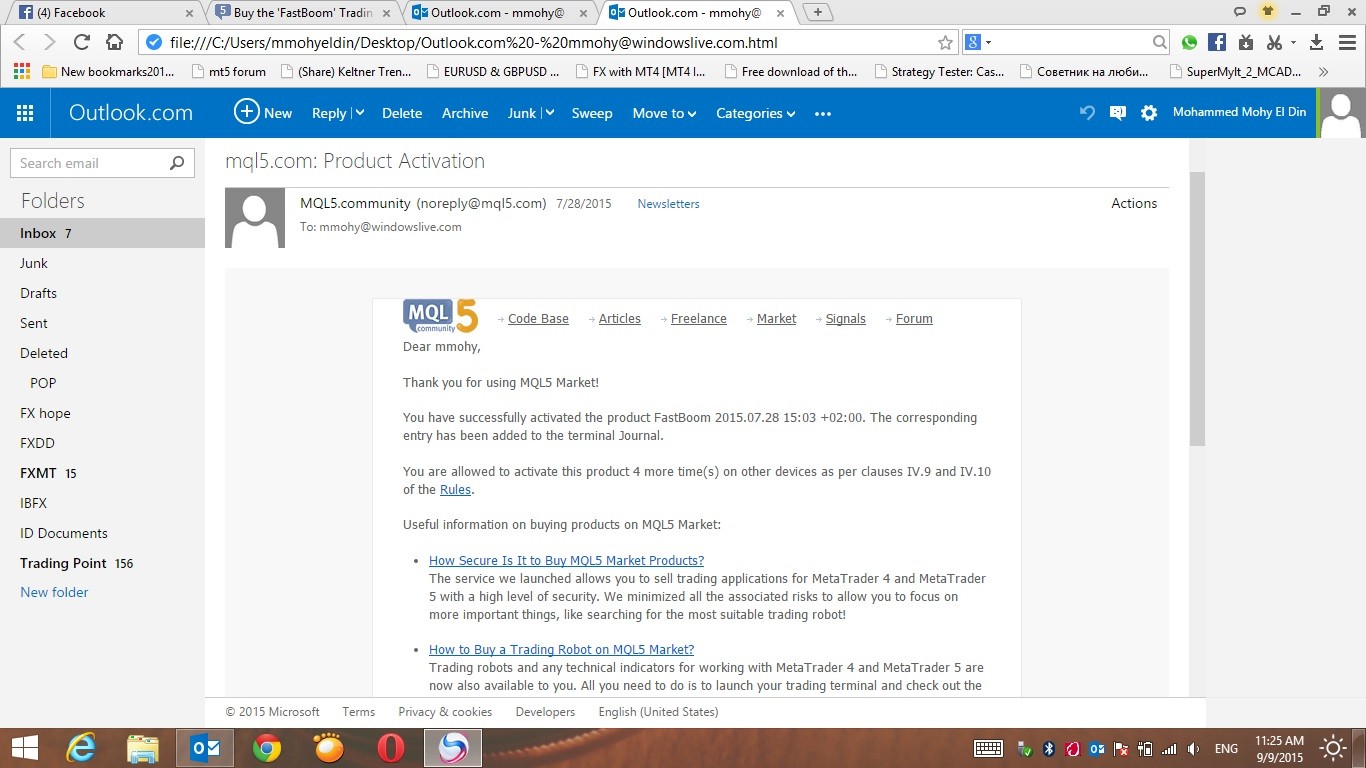This screenshot has height=768, width=1366.
Task: Open the Inbox folder
Action: pos(102,233)
